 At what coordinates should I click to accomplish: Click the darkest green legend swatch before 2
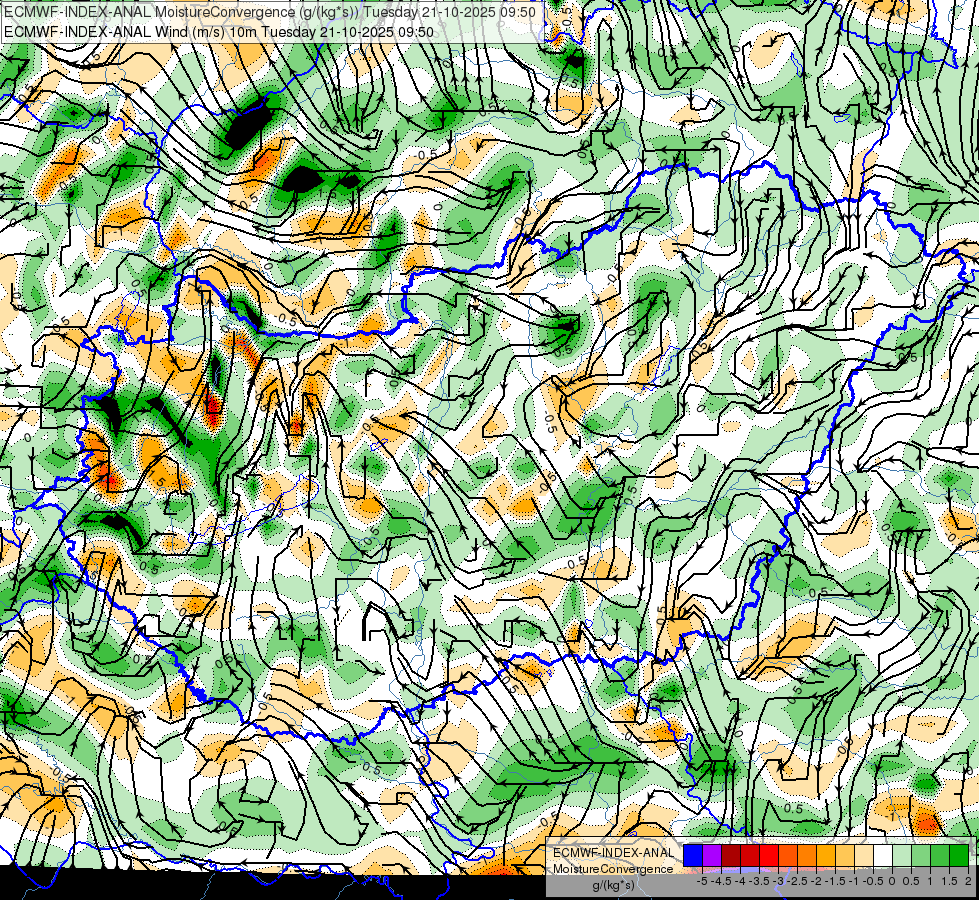959,856
